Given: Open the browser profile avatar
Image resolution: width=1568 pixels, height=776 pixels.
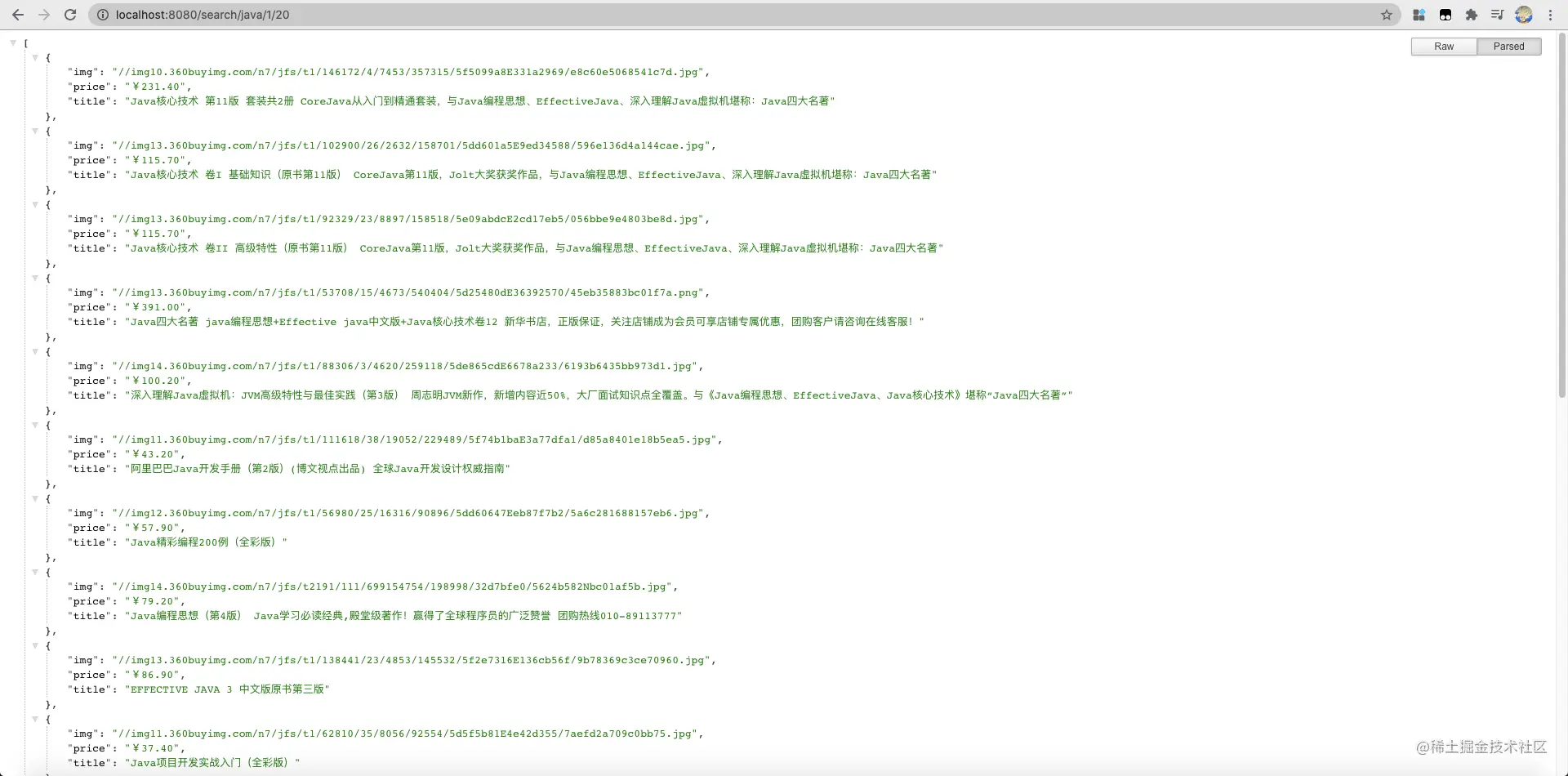Looking at the screenshot, I should (x=1524, y=15).
